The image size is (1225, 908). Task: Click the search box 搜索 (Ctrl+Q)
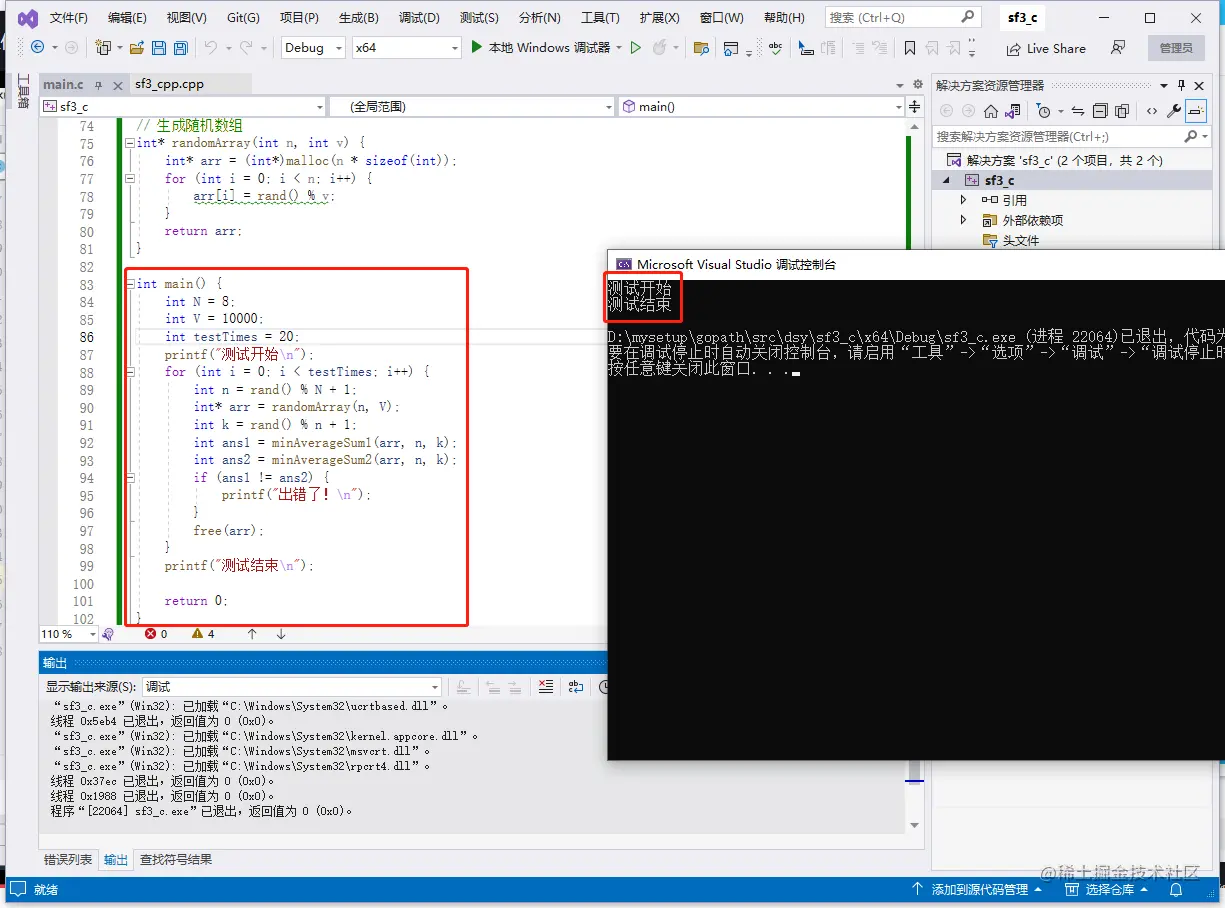click(902, 17)
